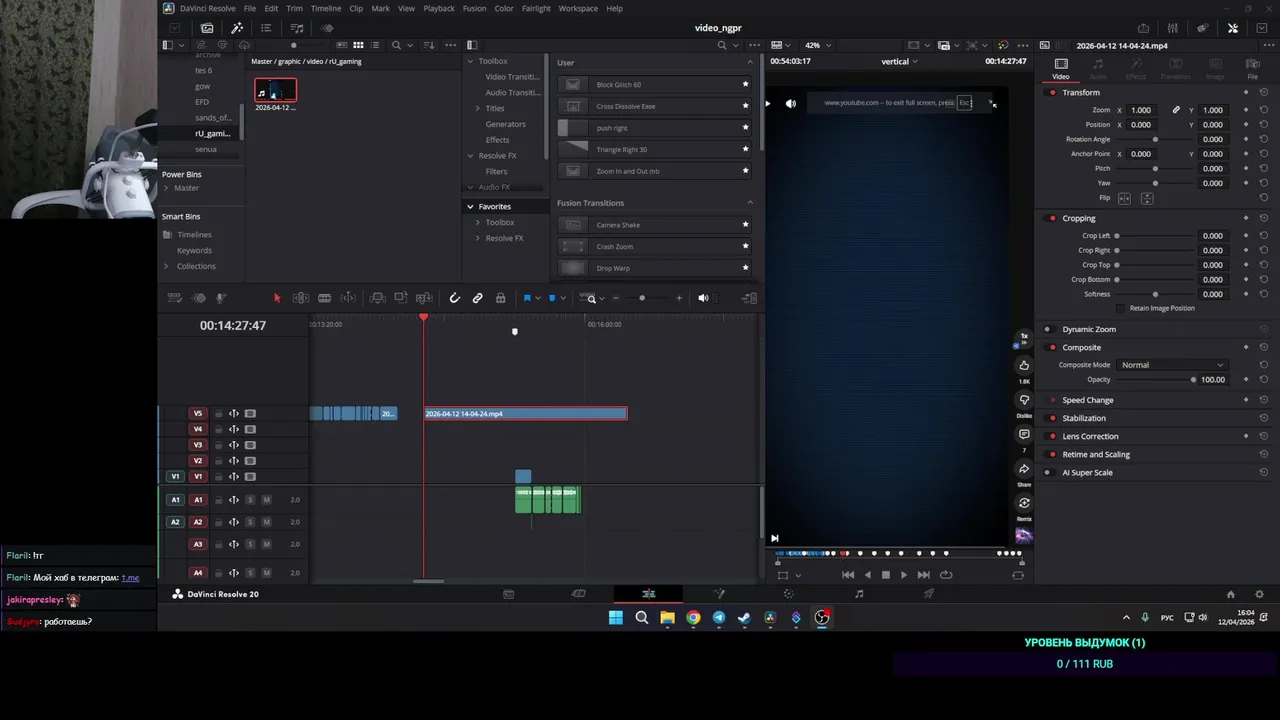Select the arrow Selection Mode tool
Viewport: 1280px width, 720px height.
(277, 298)
